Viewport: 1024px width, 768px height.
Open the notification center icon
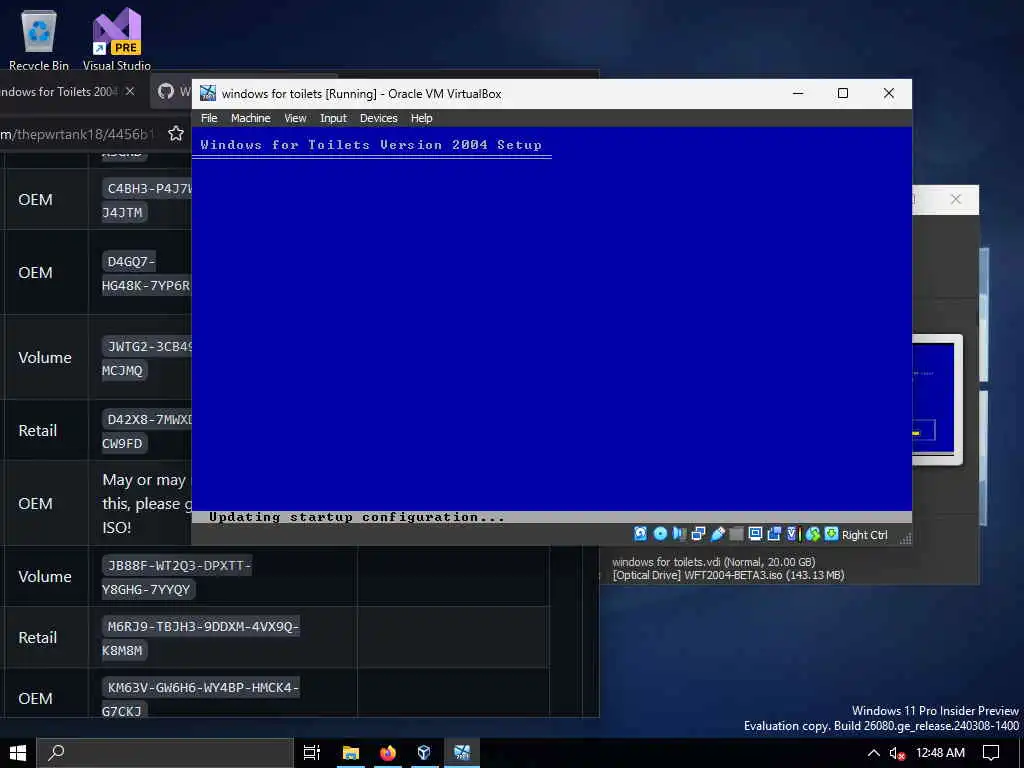coord(991,753)
